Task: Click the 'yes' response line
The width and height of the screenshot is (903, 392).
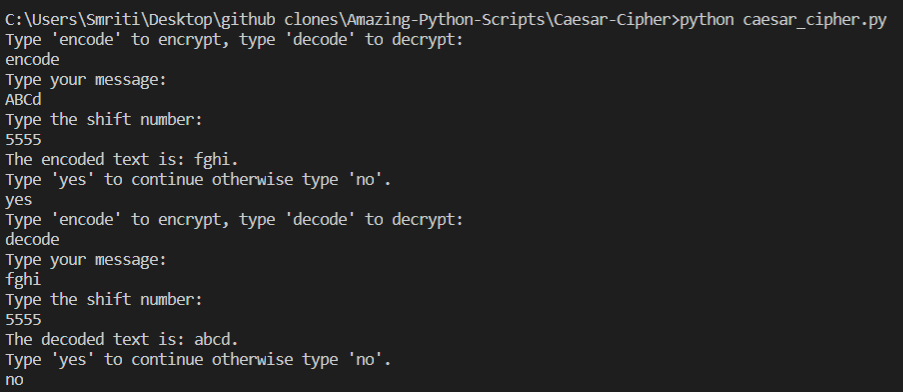Action: (19, 200)
